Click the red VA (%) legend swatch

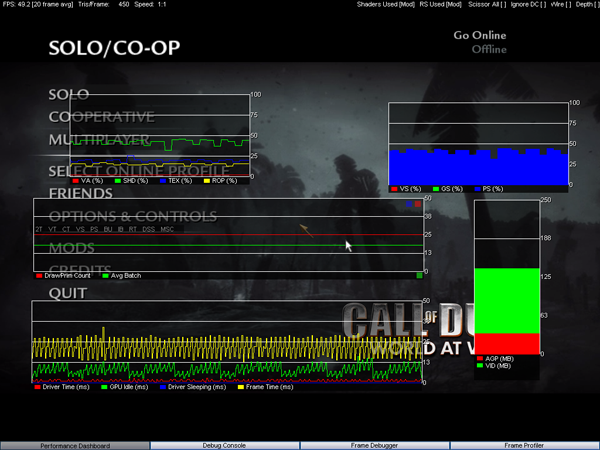point(75,181)
